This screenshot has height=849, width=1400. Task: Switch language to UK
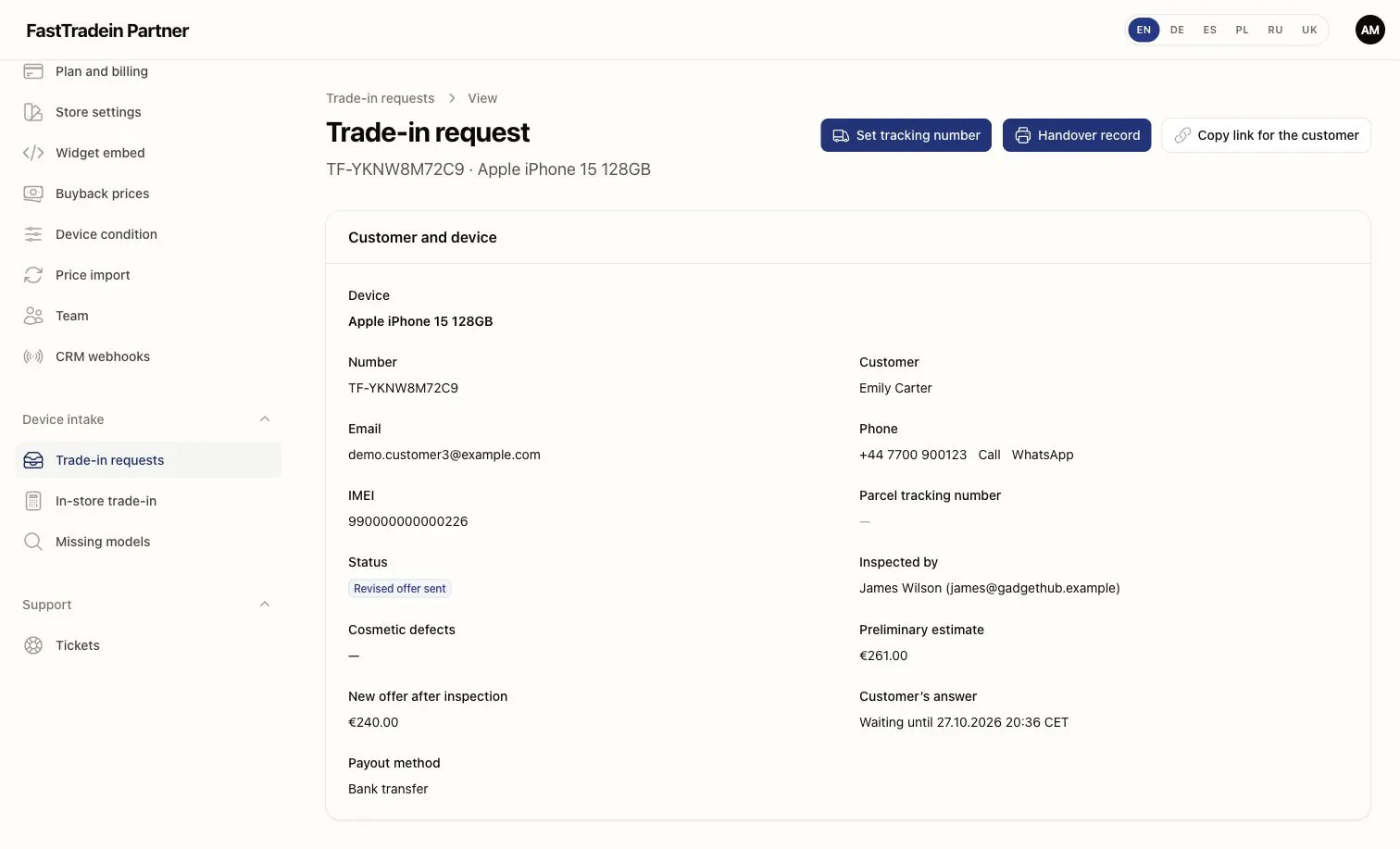pos(1309,30)
